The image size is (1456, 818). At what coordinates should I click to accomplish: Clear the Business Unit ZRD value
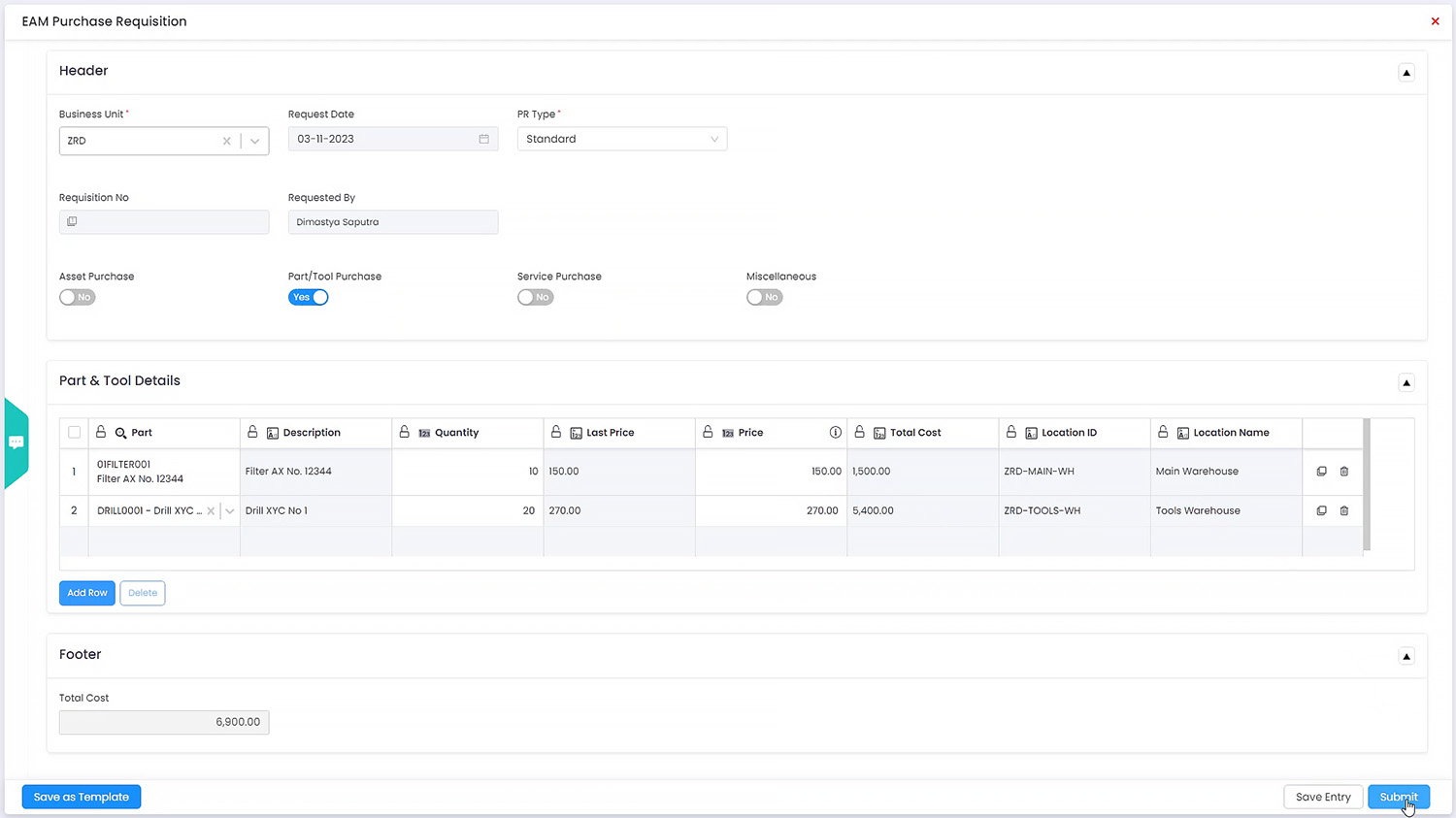tap(227, 141)
